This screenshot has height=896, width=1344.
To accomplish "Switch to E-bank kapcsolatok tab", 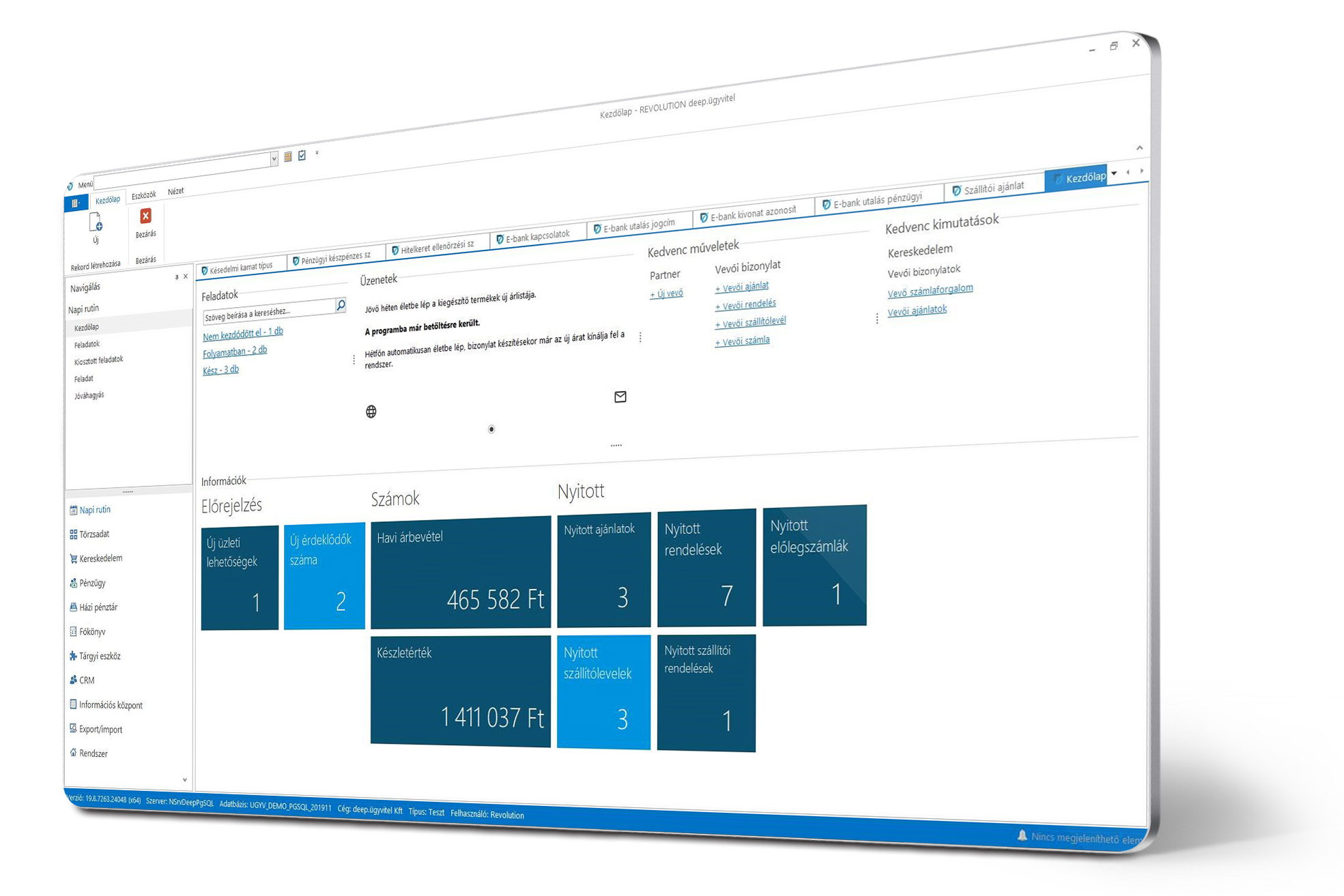I will click(537, 236).
